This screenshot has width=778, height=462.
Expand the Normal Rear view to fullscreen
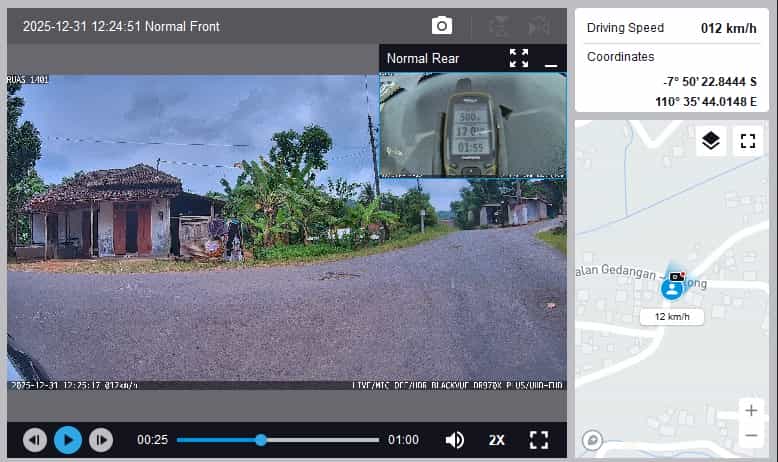(519, 58)
